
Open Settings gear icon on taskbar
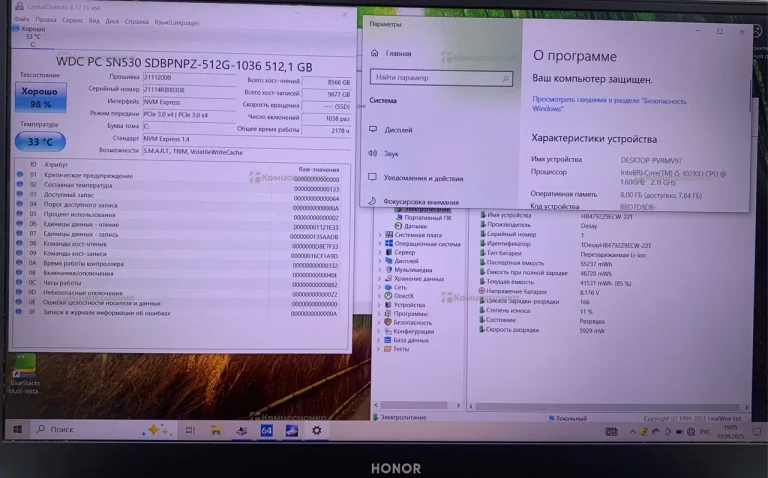[317, 430]
